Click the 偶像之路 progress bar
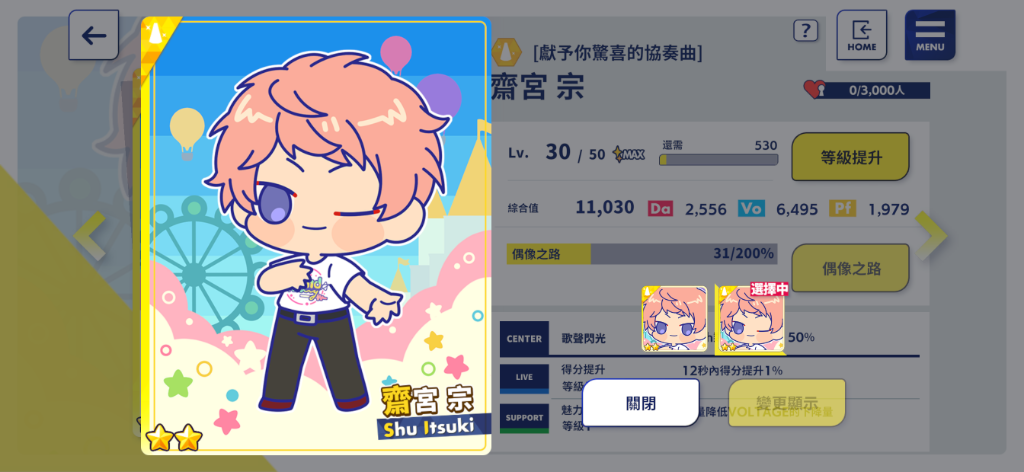Image resolution: width=1024 pixels, height=472 pixels. click(x=642, y=254)
